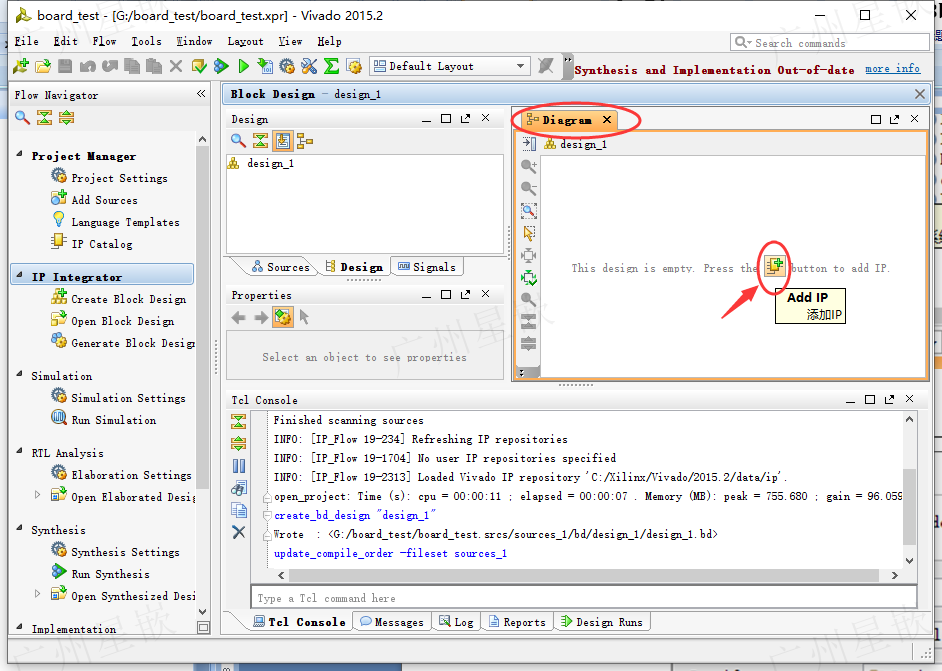
Task: Collapse the RTL Analysis section
Action: click(x=19, y=451)
